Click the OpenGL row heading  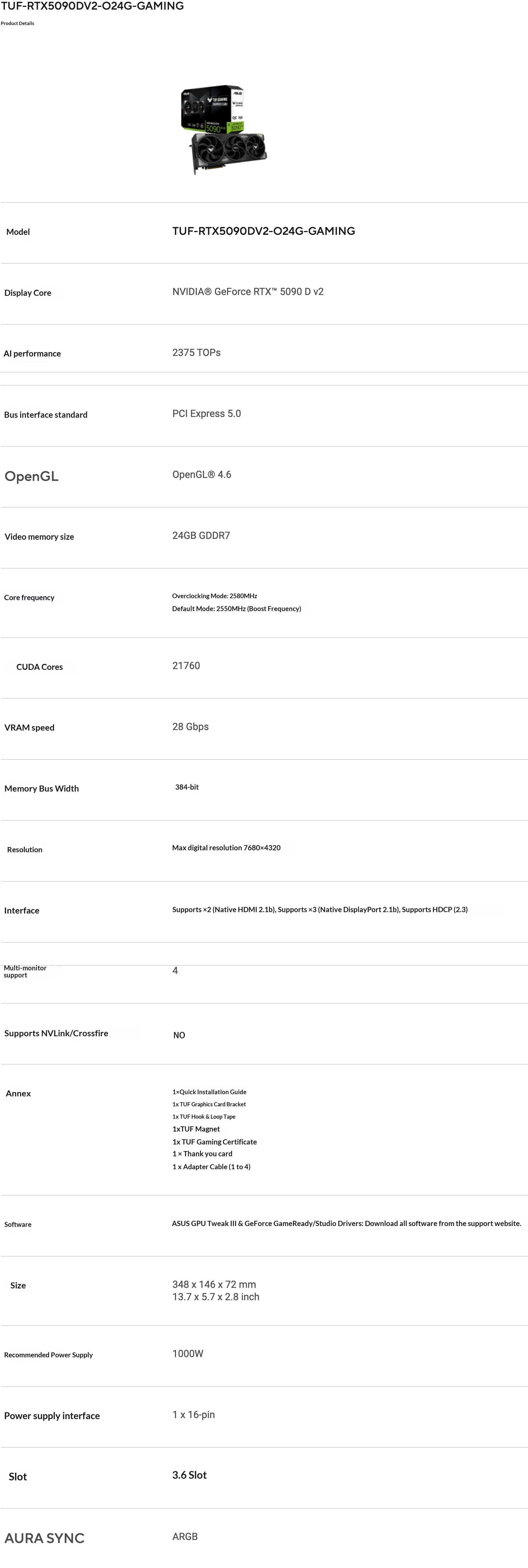32,477
